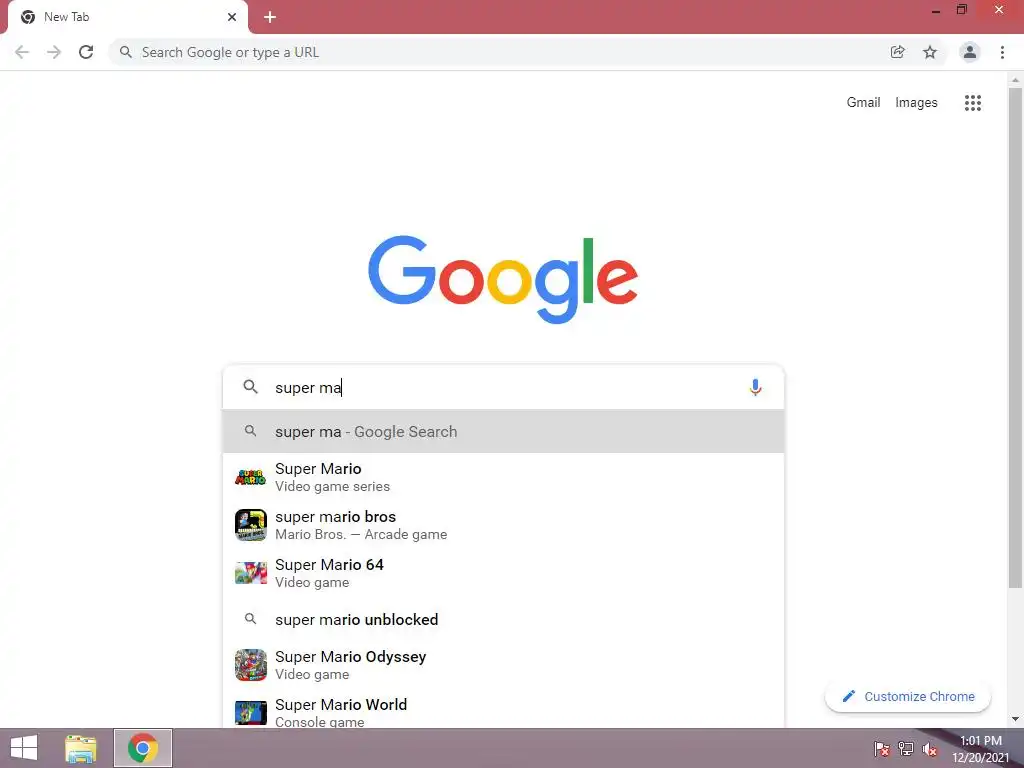Open the Images link
The image size is (1024, 768).
pyautogui.click(x=916, y=103)
